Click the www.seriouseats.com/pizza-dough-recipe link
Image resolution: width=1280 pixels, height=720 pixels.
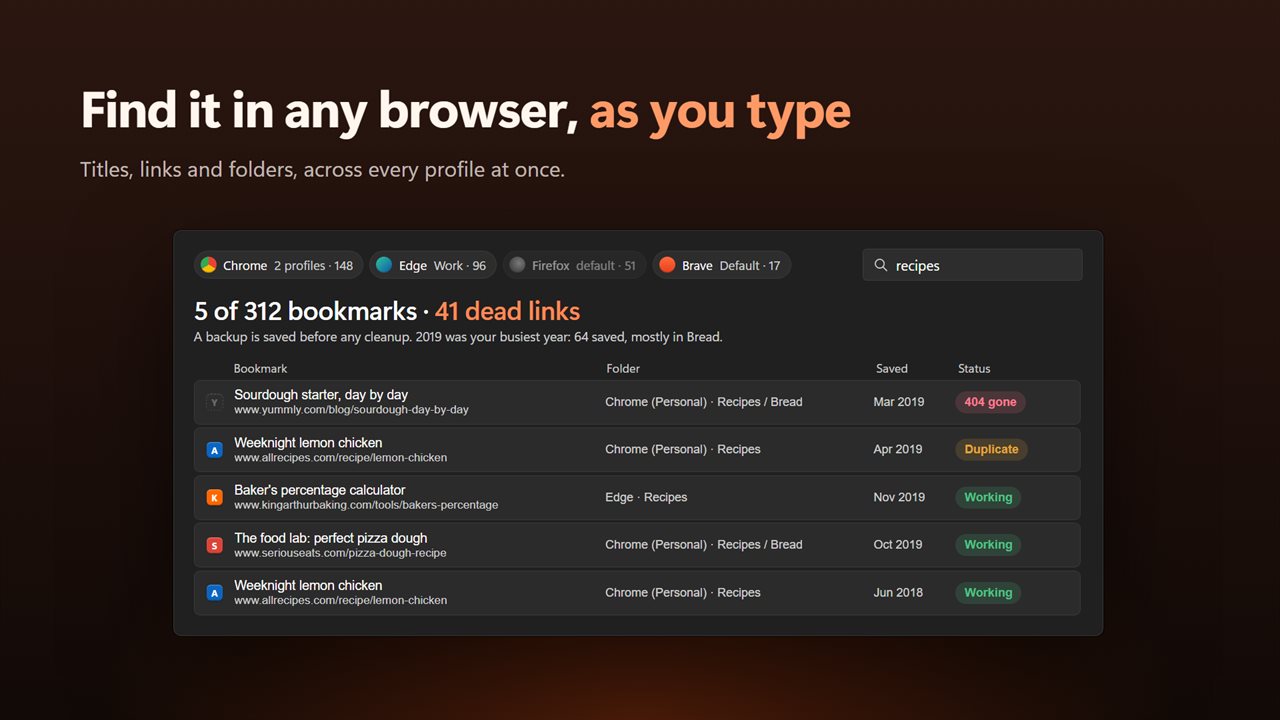340,553
